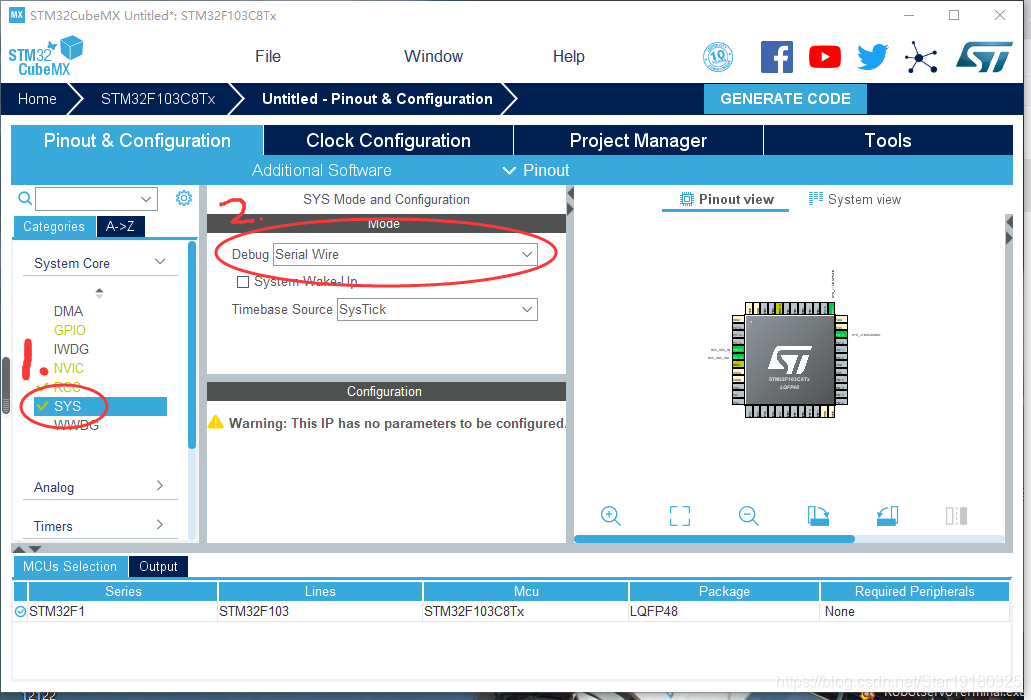1031x700 pixels.
Task: Click Untitled - Pinout & Configuration breadcrumb
Action: pyautogui.click(x=377, y=99)
